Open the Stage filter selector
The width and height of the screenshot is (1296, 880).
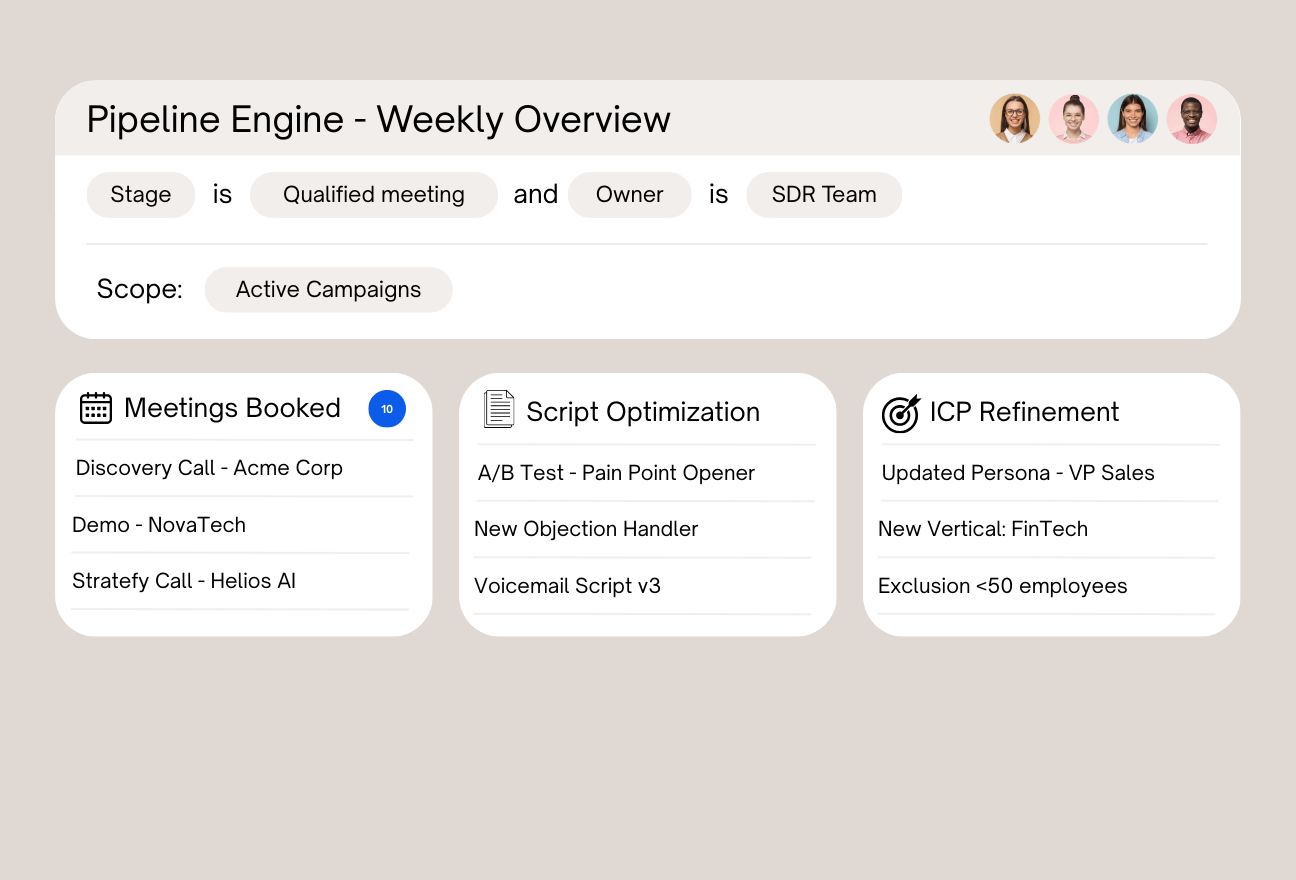(x=140, y=194)
